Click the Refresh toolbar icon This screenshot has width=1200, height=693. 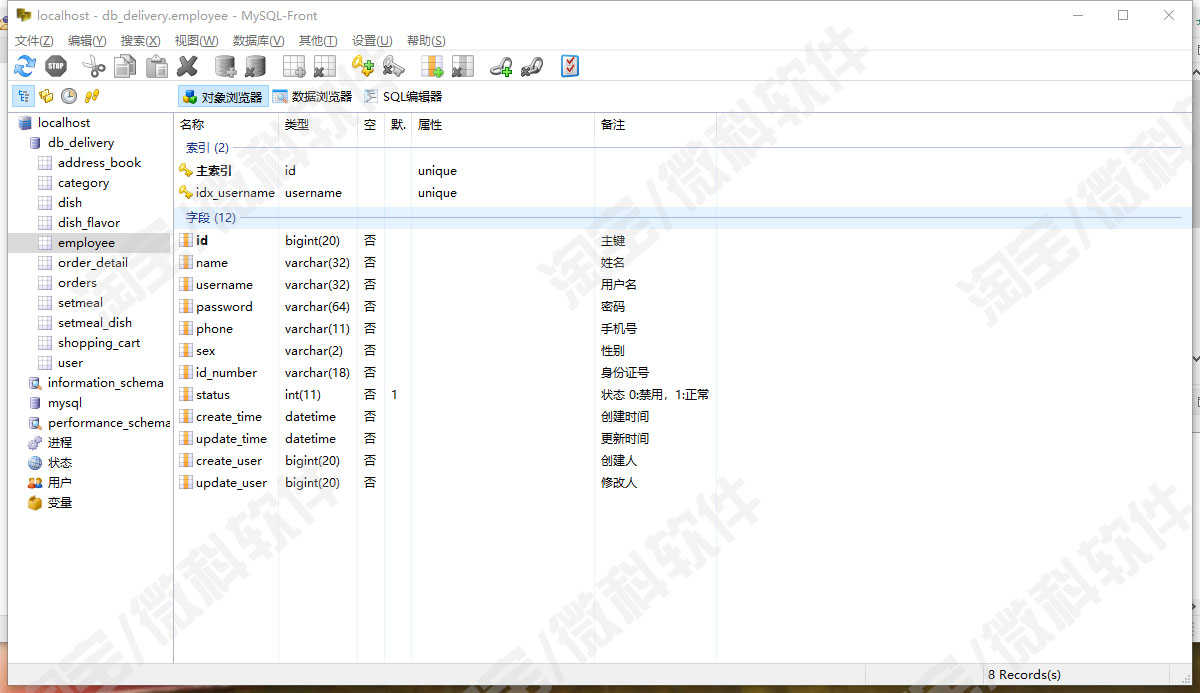coord(25,67)
